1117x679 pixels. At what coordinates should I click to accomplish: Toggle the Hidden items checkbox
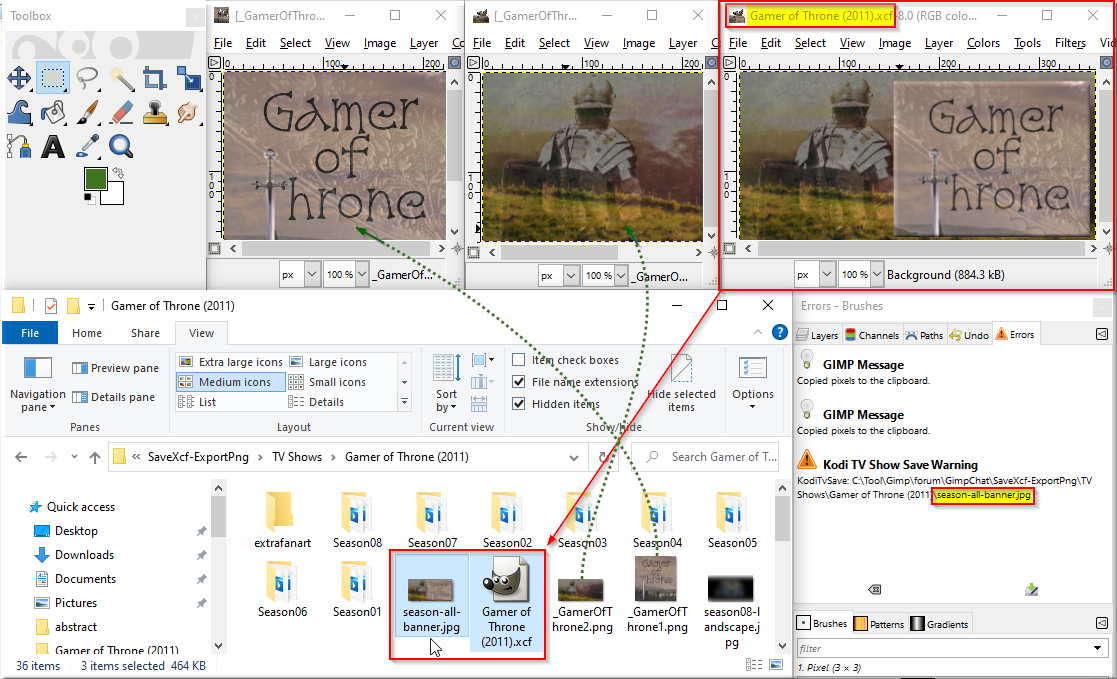pyautogui.click(x=519, y=404)
